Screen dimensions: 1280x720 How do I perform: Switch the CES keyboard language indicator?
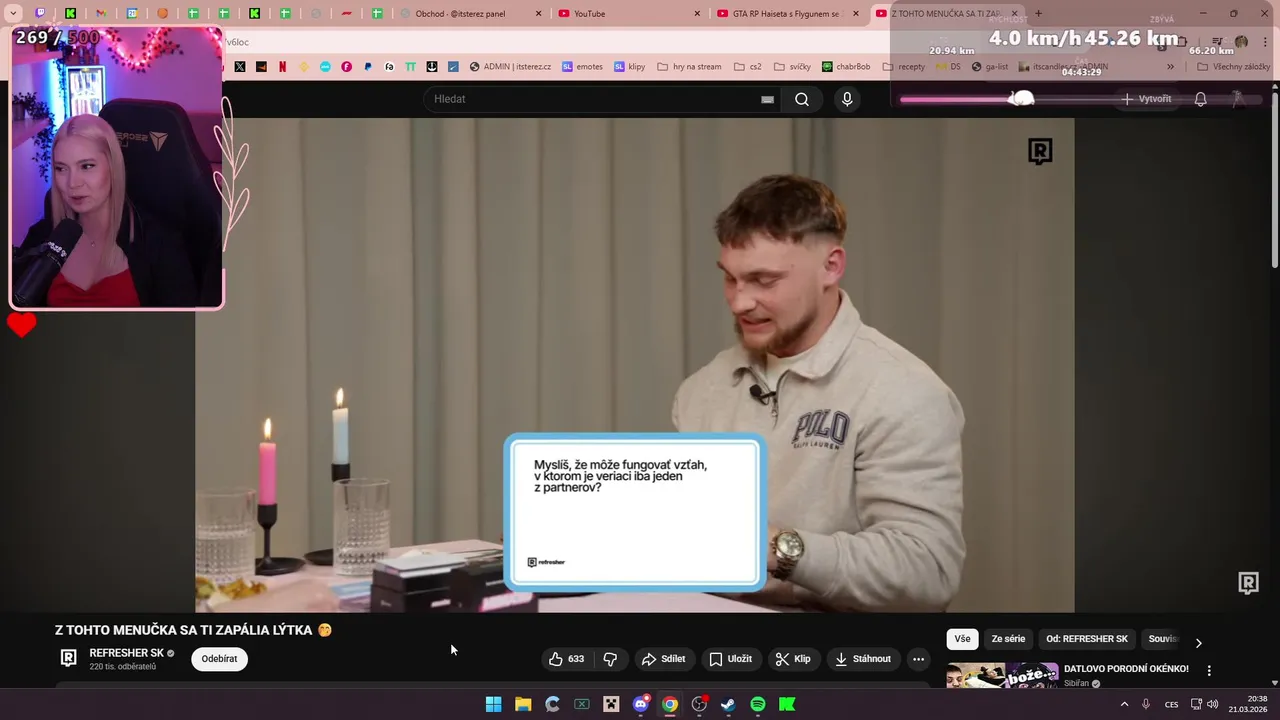pyautogui.click(x=1171, y=704)
